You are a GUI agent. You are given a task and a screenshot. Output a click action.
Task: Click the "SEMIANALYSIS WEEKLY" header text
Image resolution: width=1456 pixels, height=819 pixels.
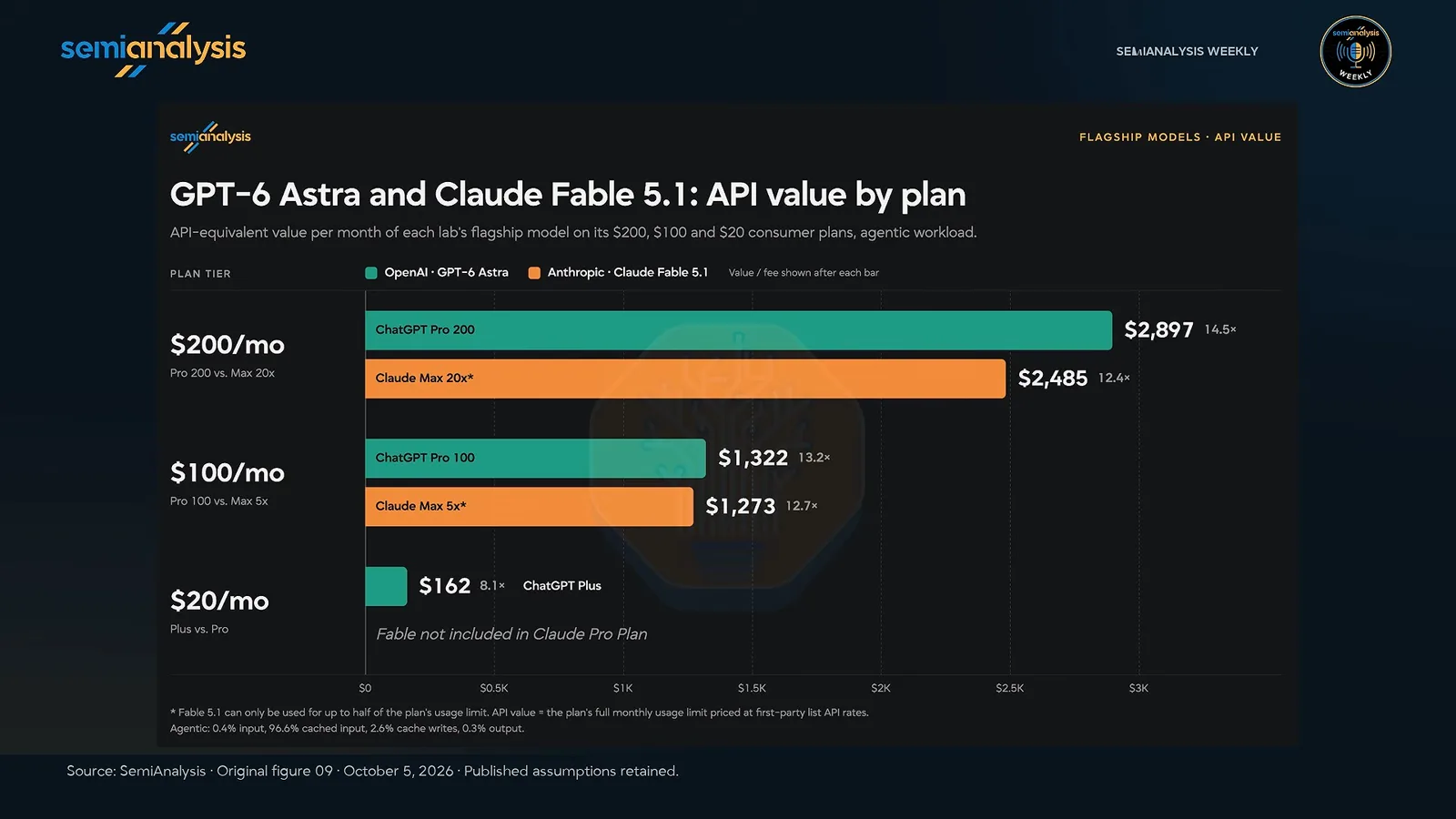point(1187,52)
